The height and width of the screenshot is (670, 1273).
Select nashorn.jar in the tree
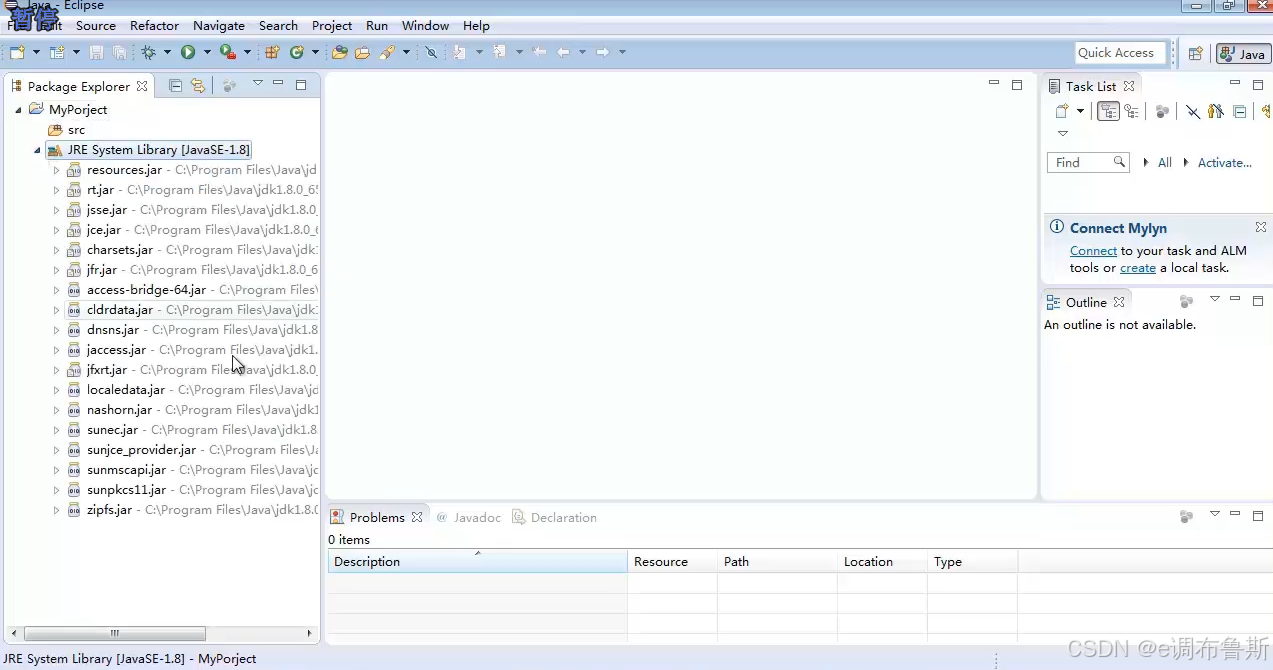click(x=119, y=410)
